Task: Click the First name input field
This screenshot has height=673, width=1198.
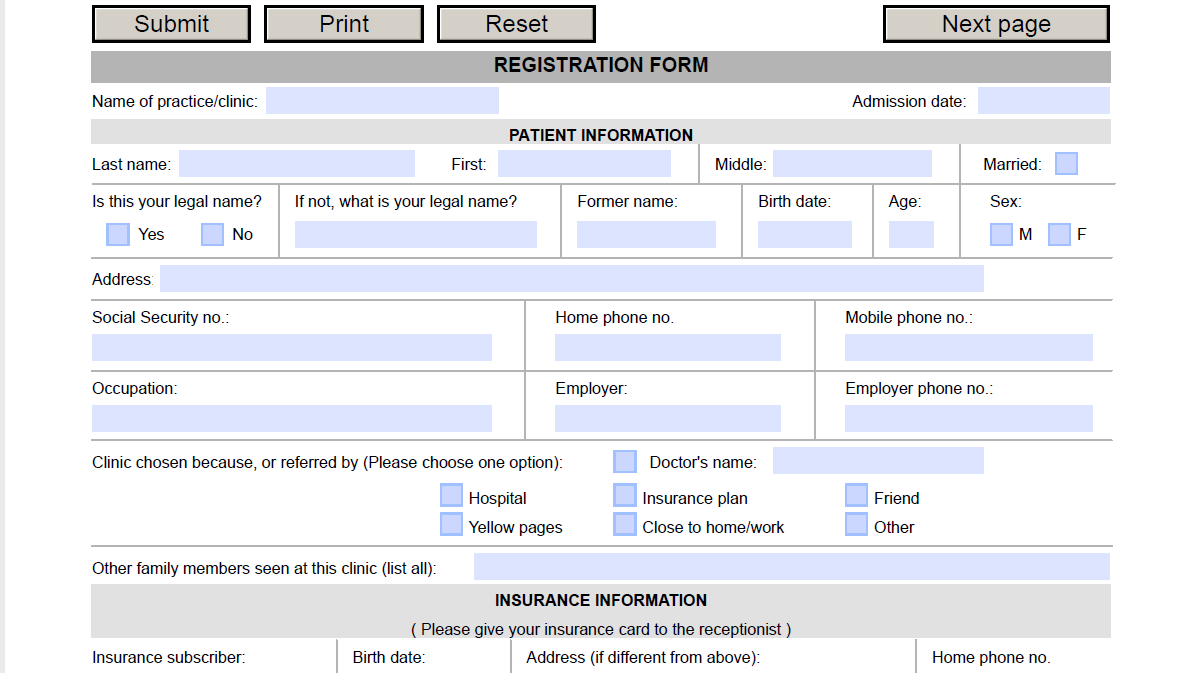Action: click(x=584, y=163)
